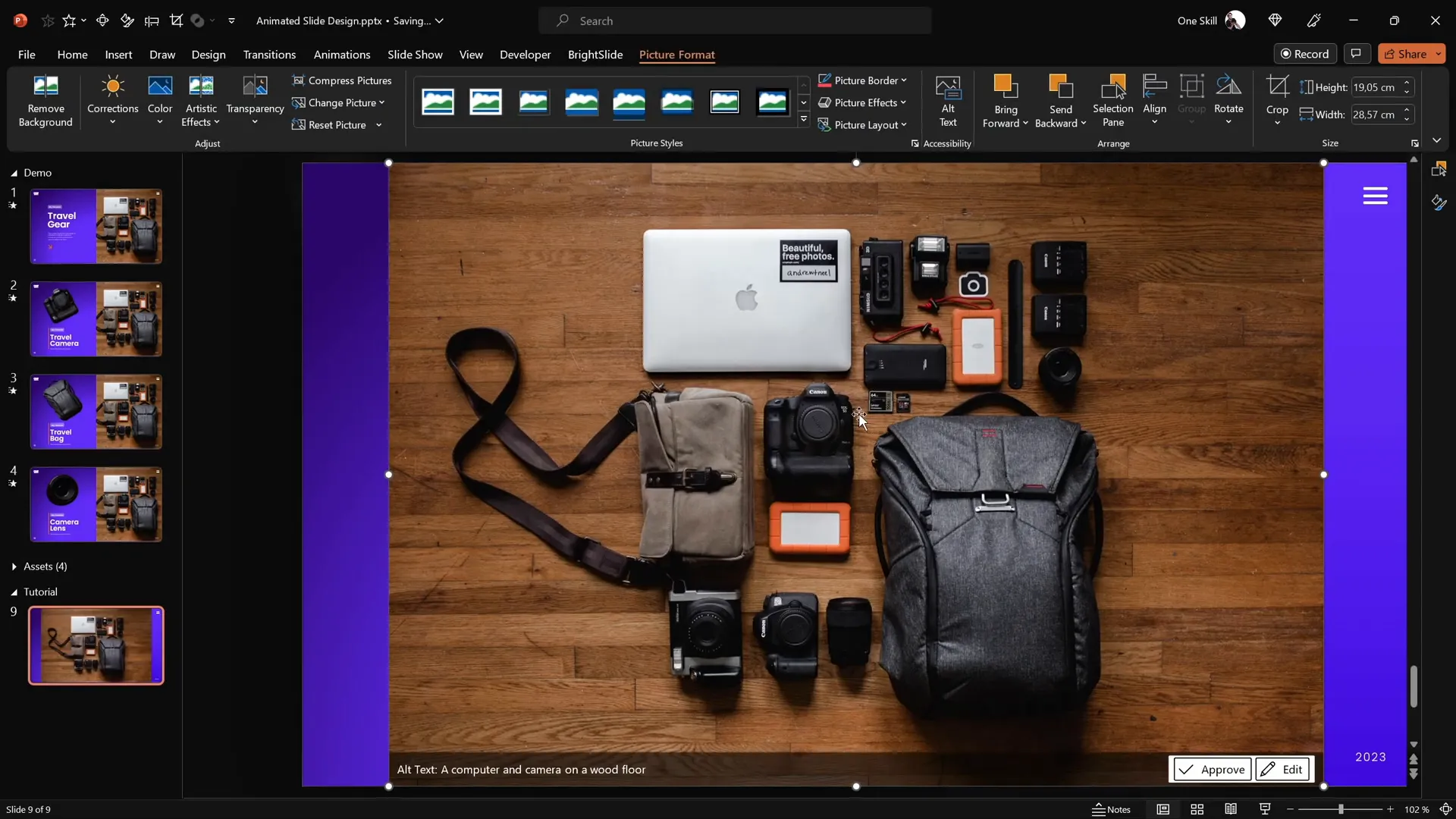This screenshot has width=1456, height=819.
Task: Click the Crop tool icon
Action: (x=1277, y=86)
